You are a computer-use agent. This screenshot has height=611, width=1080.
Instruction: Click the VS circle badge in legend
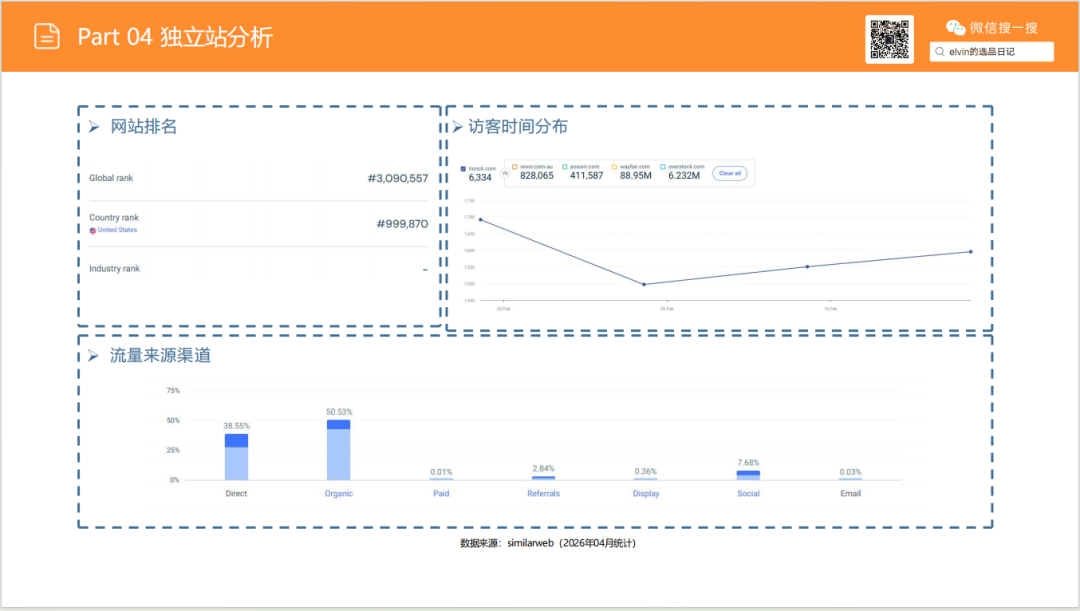pyautogui.click(x=505, y=173)
